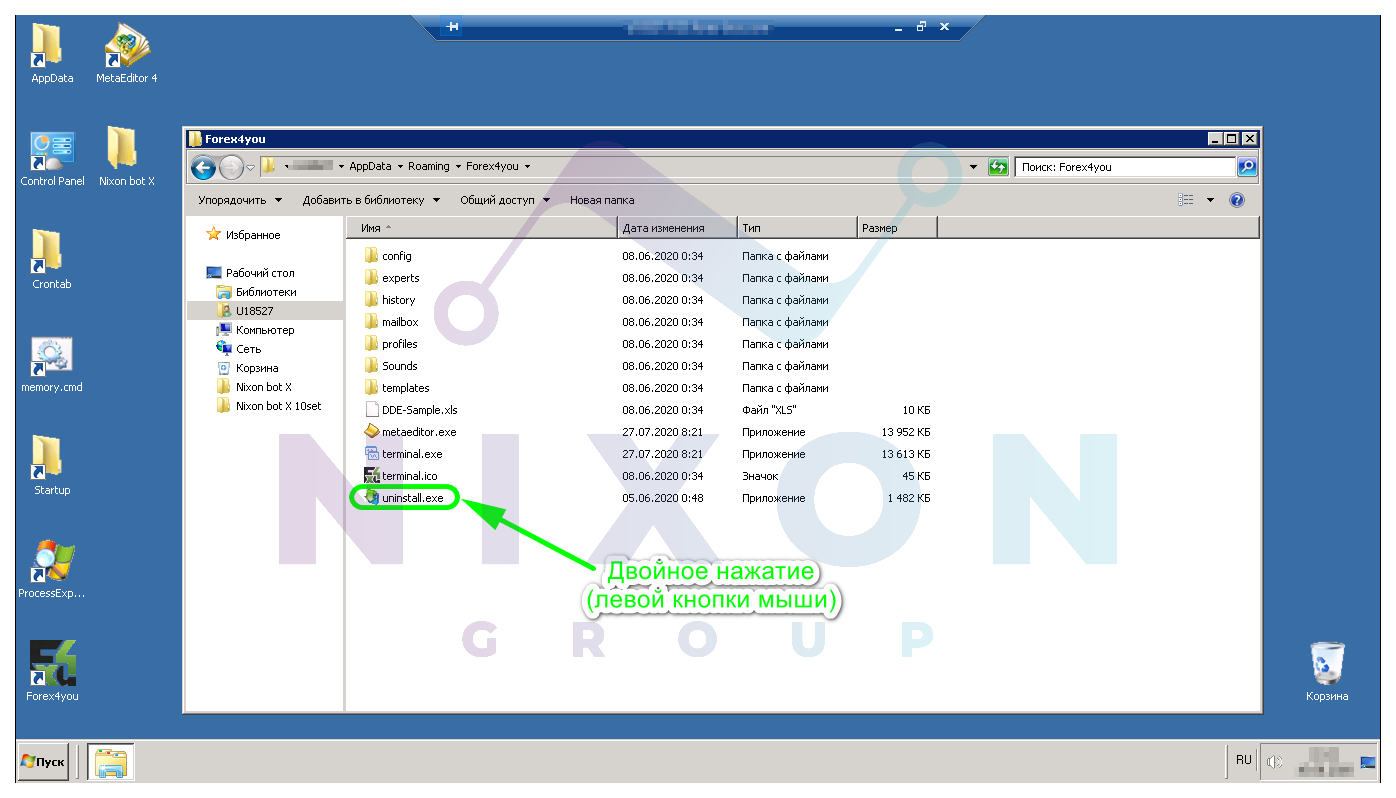Refresh the folder with the green arrows button
This screenshot has height=798, width=1396.
tap(997, 167)
